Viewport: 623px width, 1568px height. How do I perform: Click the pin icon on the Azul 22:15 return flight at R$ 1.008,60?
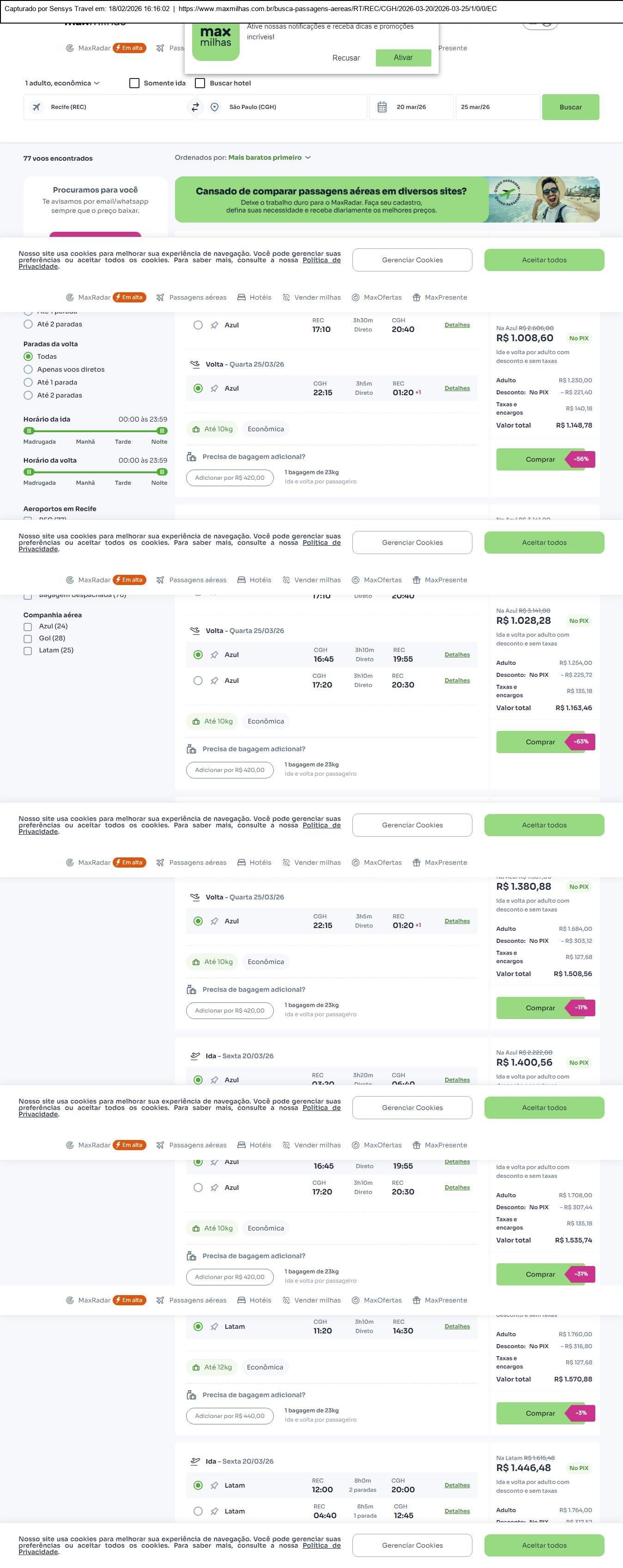click(x=214, y=388)
